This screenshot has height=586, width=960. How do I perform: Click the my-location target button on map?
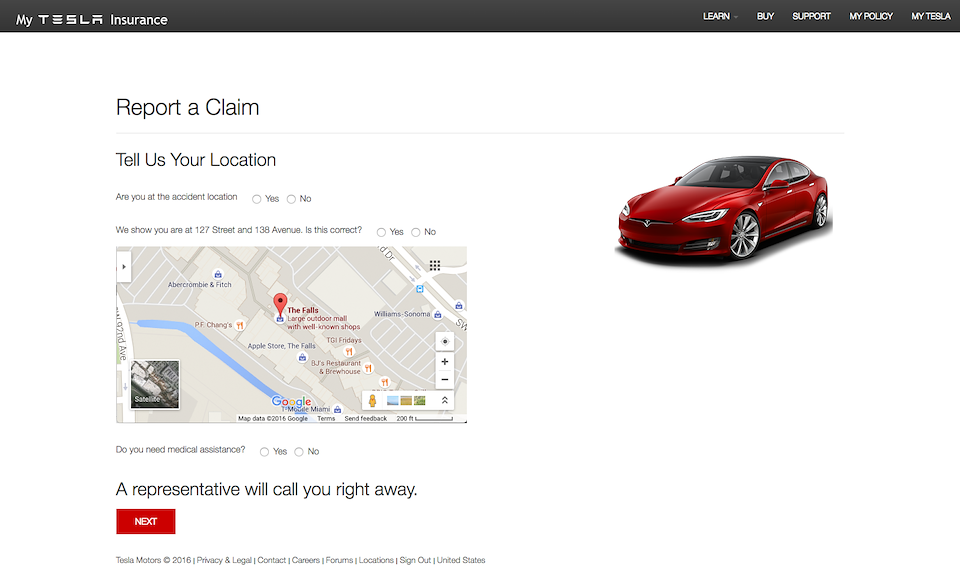(444, 341)
